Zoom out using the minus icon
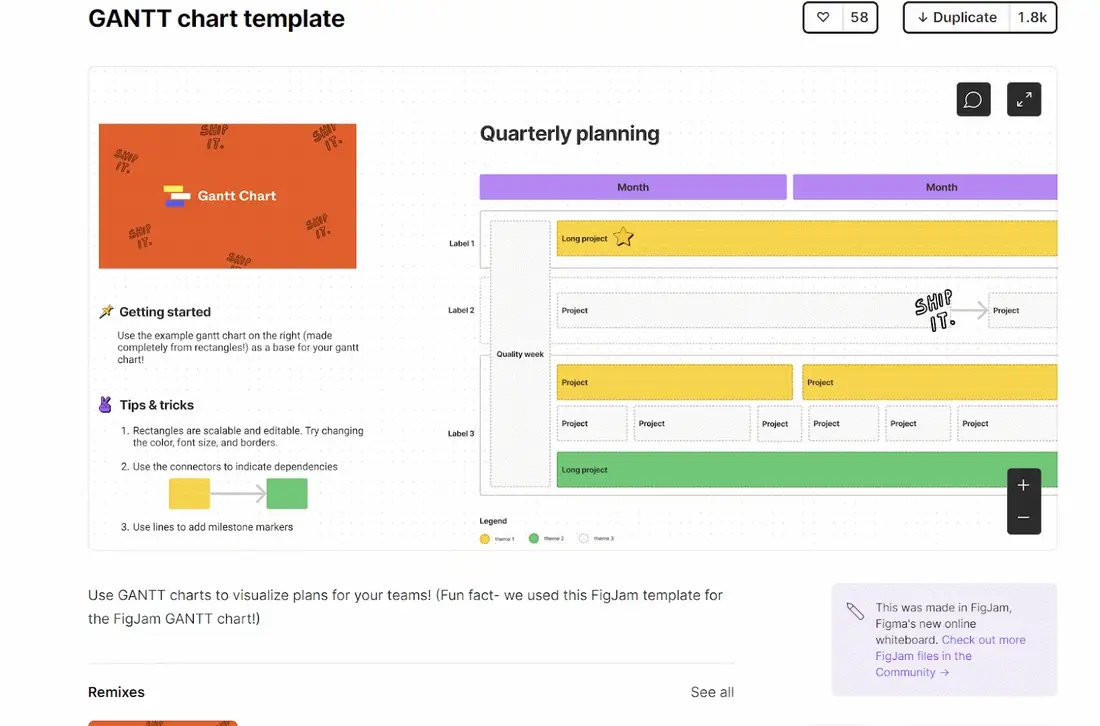Screen dimensions: 1100x726 pyautogui.click(x=1024, y=518)
